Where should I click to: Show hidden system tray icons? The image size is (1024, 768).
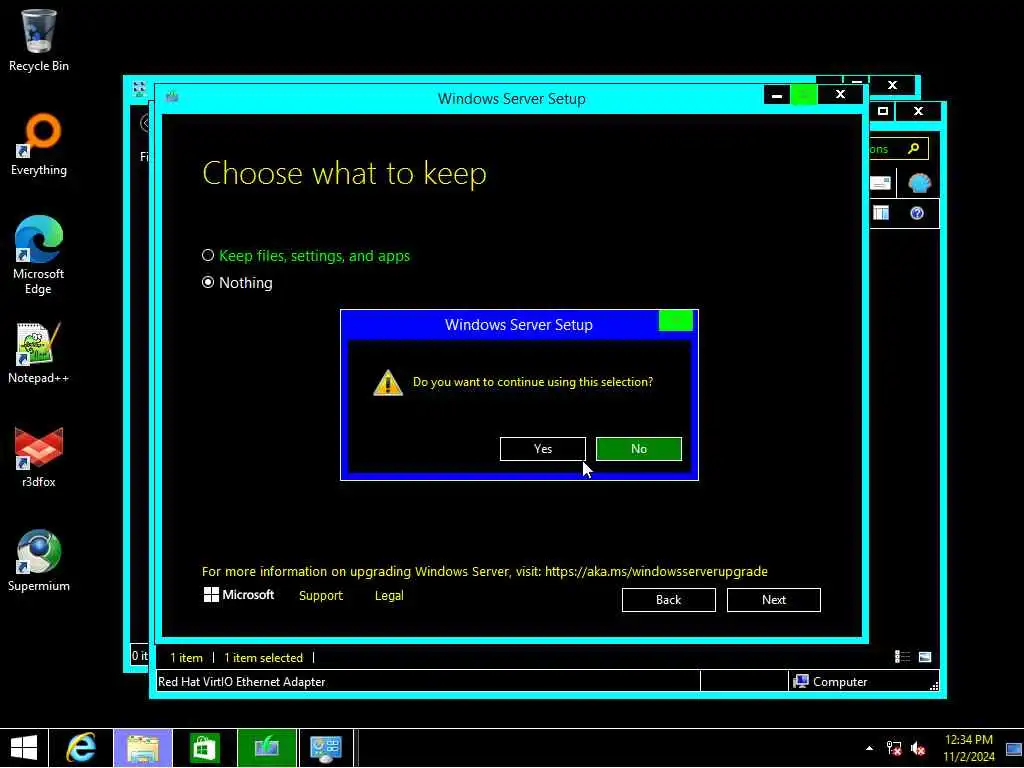pos(869,748)
